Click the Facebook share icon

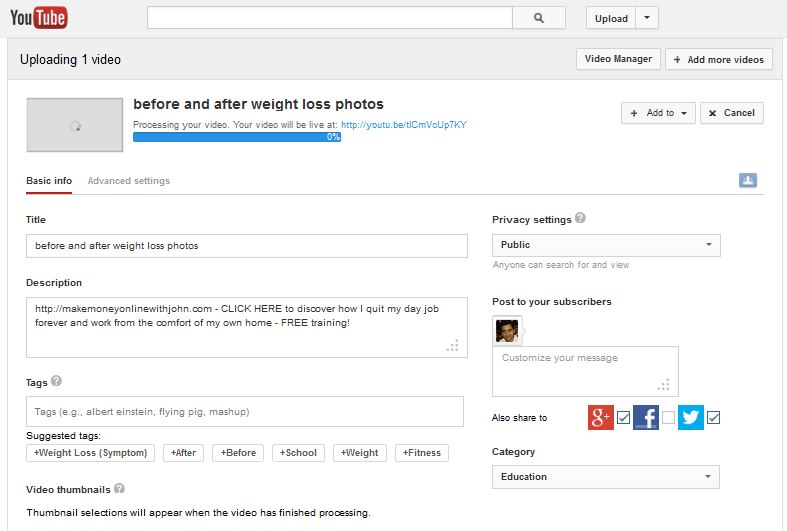point(645,417)
